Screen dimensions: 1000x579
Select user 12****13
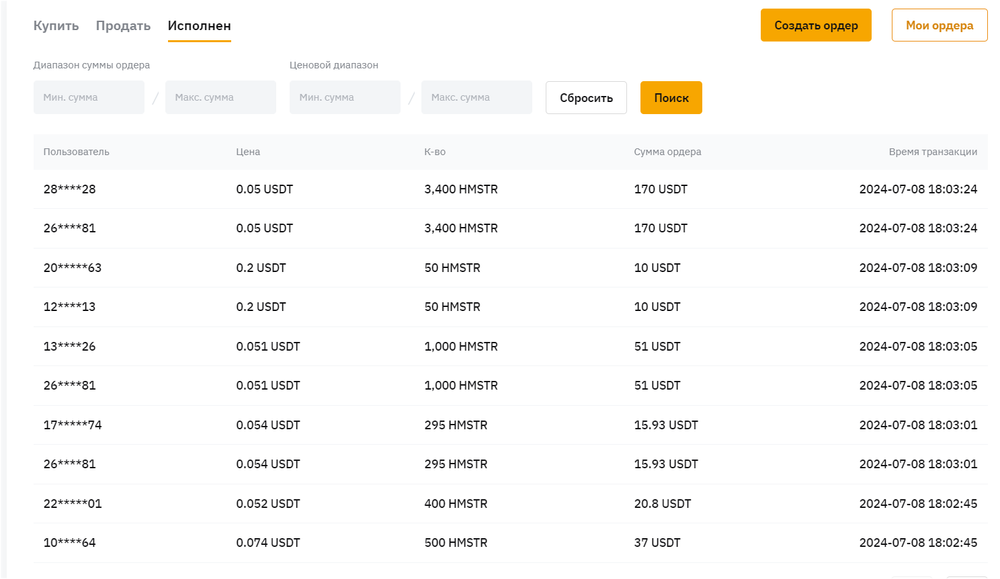tap(70, 307)
